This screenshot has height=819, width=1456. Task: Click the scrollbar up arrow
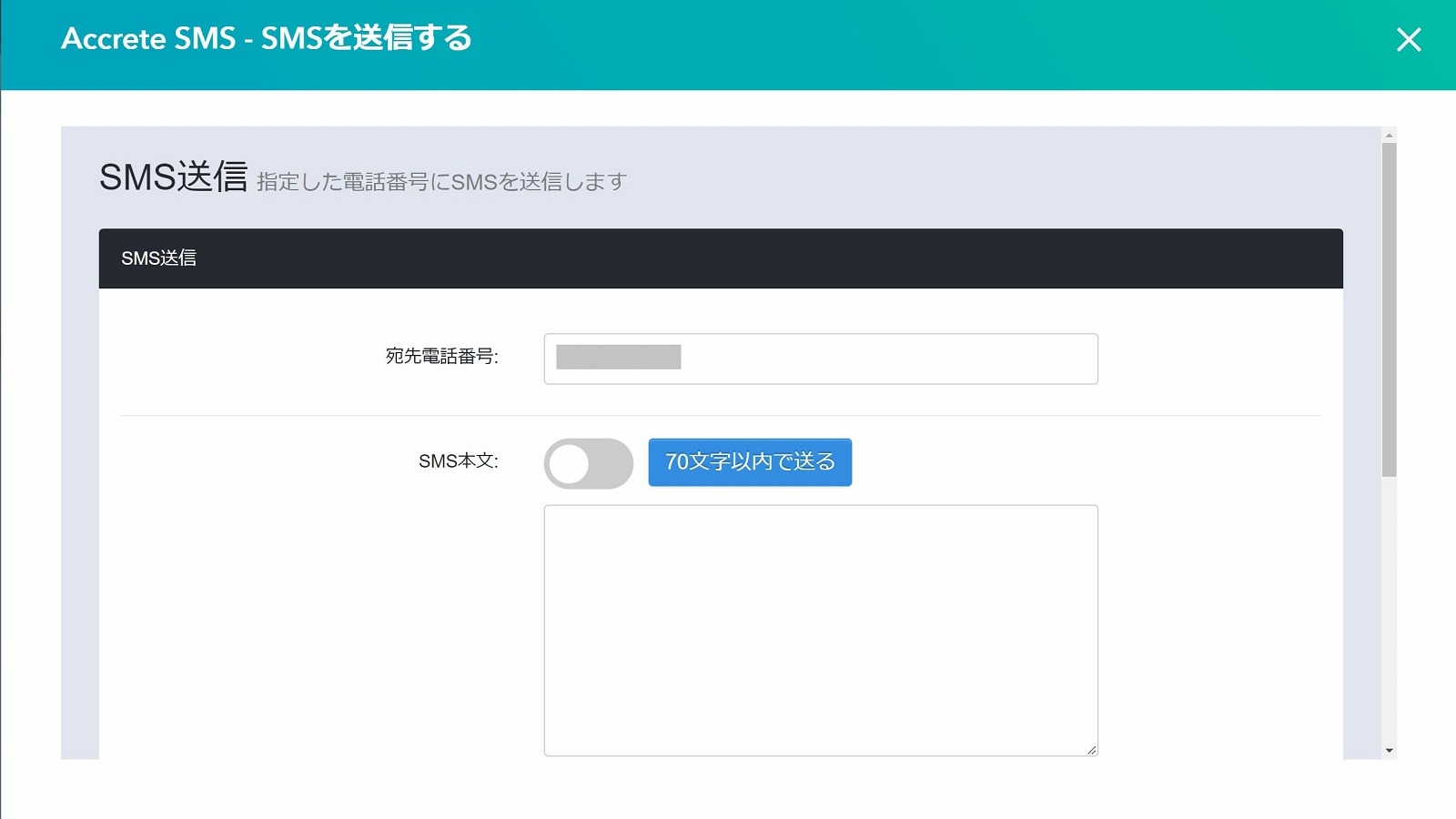coord(1389,135)
